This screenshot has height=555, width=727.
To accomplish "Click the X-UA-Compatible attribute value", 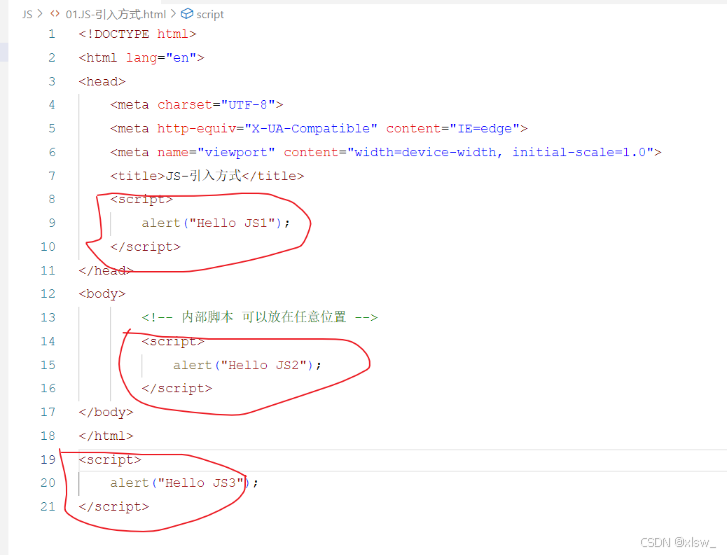I will click(311, 128).
